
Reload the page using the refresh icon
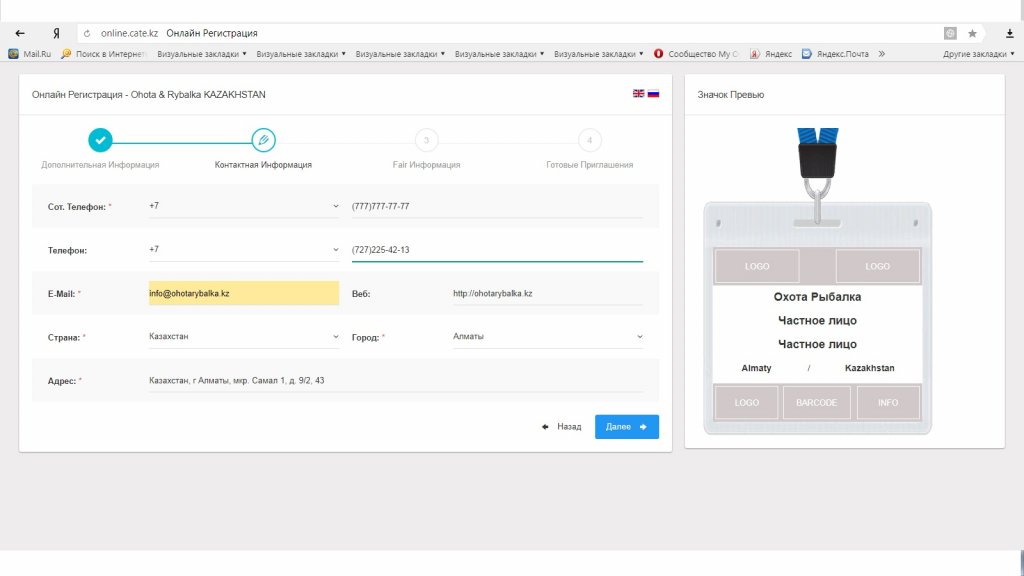click(88, 33)
